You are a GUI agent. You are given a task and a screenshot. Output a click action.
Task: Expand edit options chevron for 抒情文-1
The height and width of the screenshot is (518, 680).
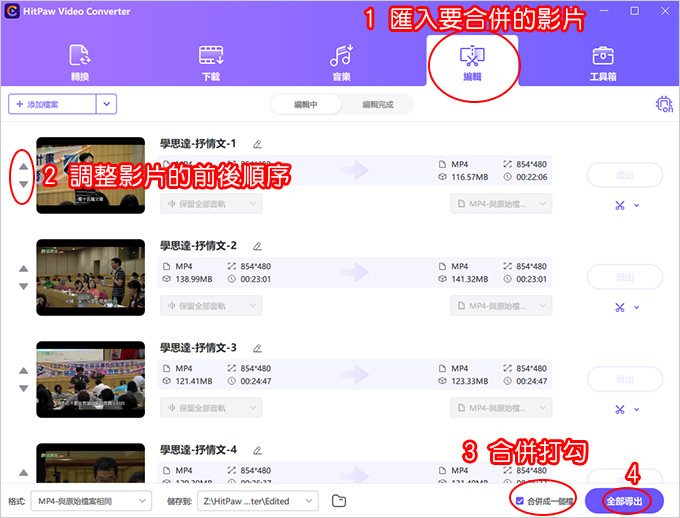[636, 206]
